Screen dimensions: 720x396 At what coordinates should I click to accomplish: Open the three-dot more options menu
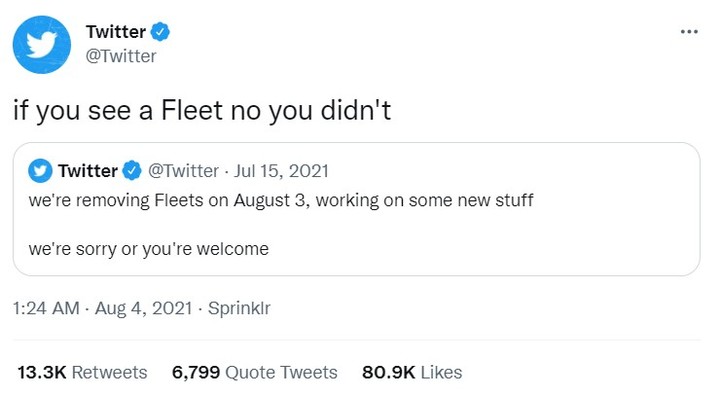[689, 32]
